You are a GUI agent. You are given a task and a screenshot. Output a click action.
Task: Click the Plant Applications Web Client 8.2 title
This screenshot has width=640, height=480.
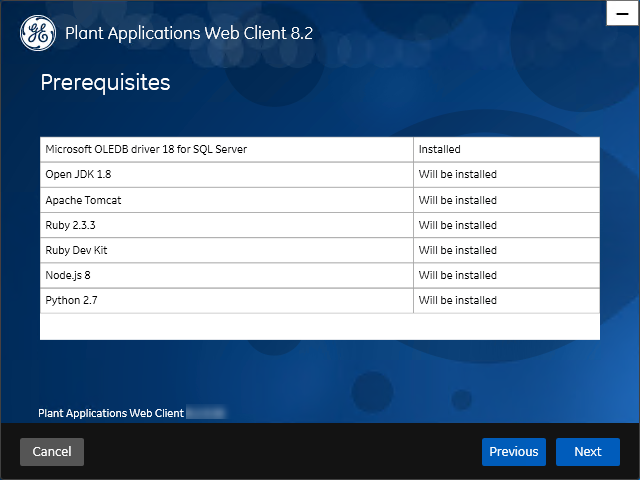[x=189, y=33]
